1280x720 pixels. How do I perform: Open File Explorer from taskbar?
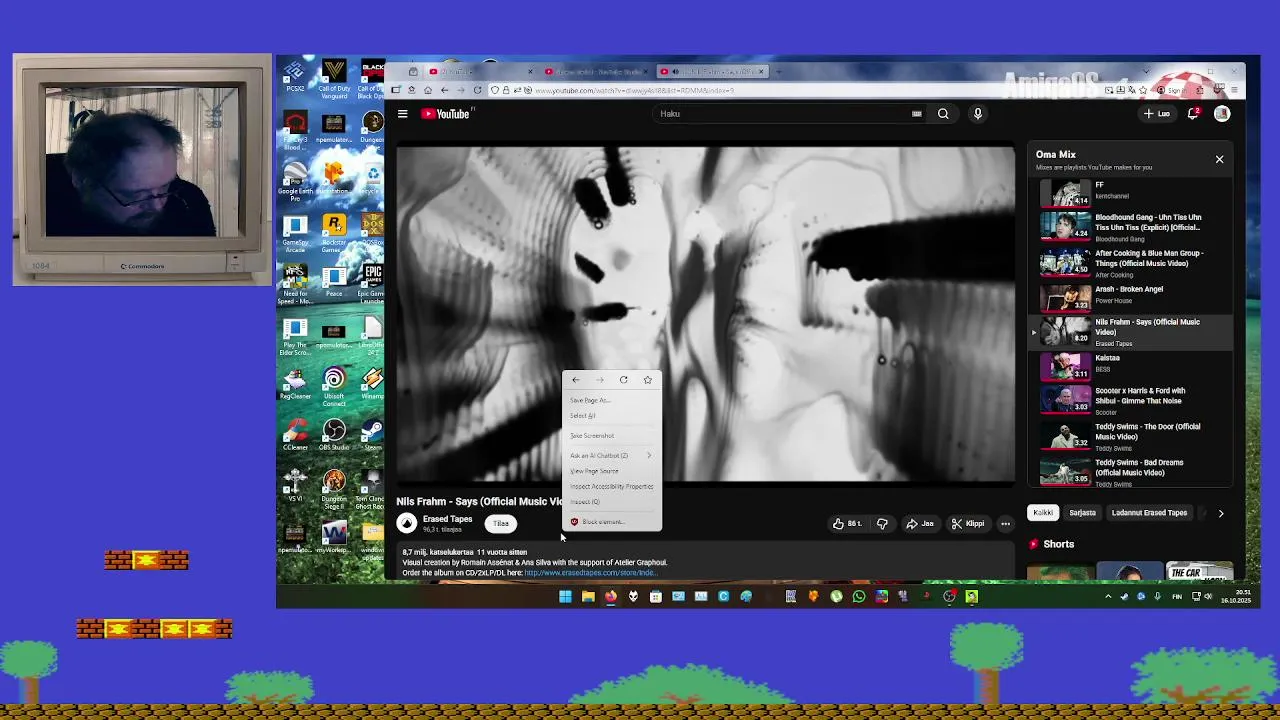point(588,597)
